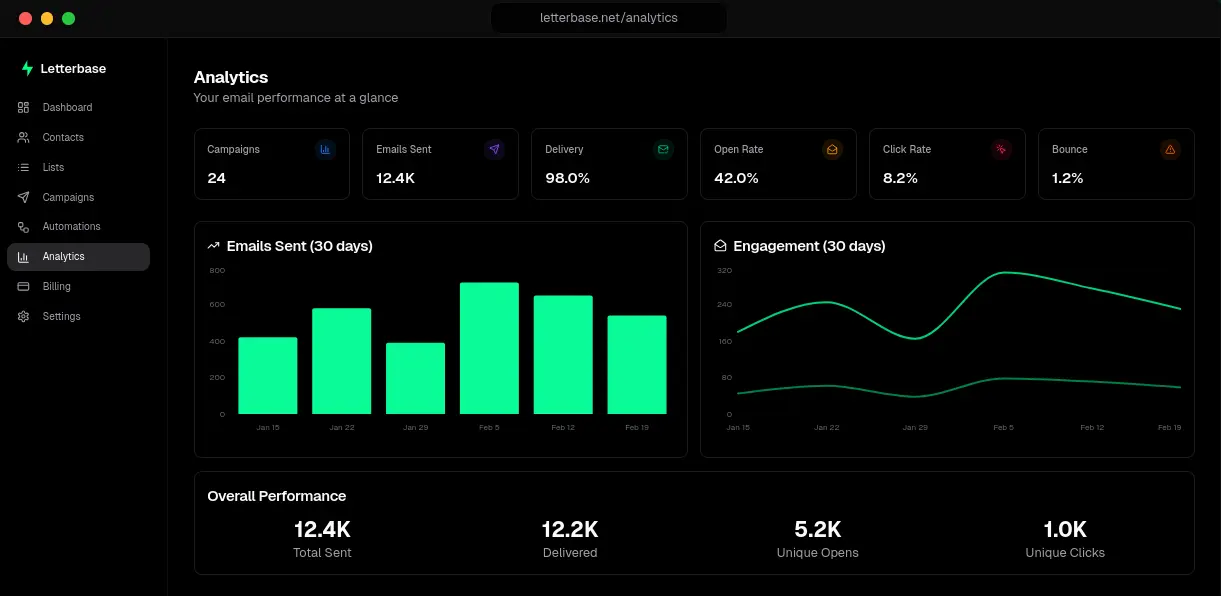Click the Click Rate cursor icon
The image size is (1221, 596).
click(1001, 149)
